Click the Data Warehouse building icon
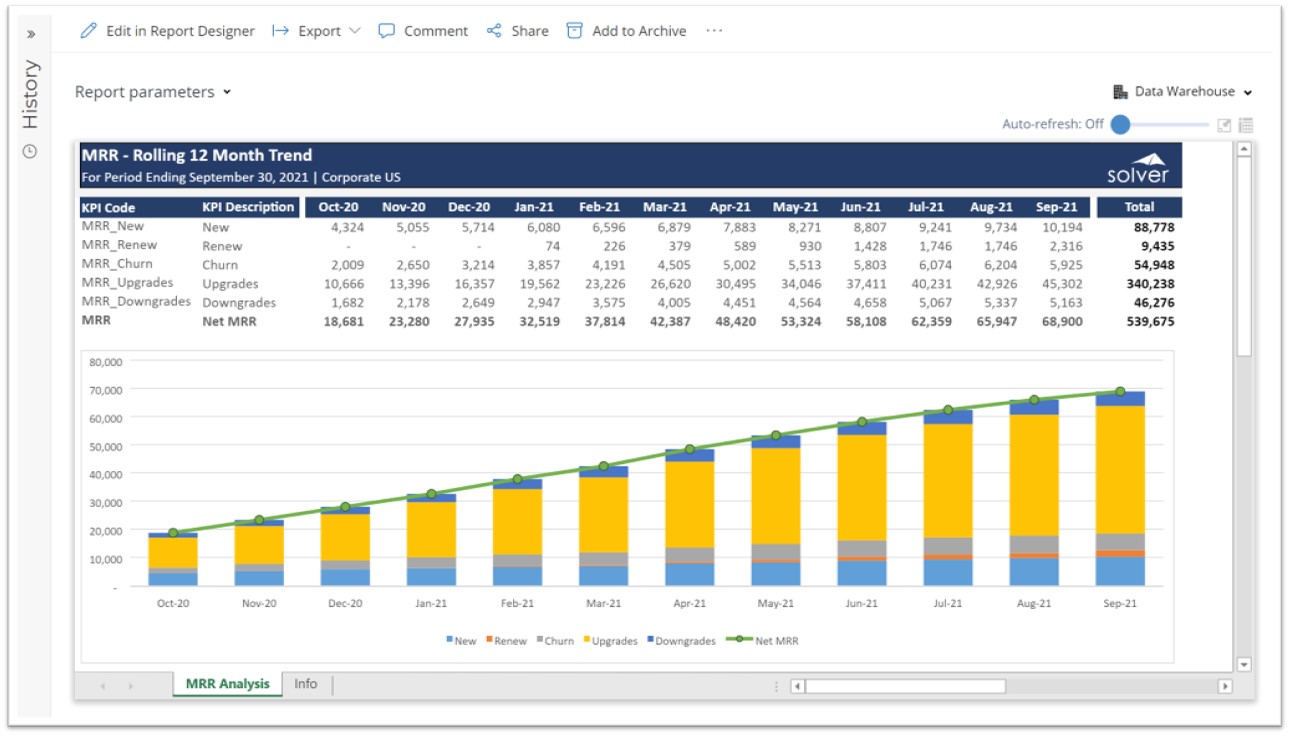Screen dimensions: 1290x736 (1120, 92)
